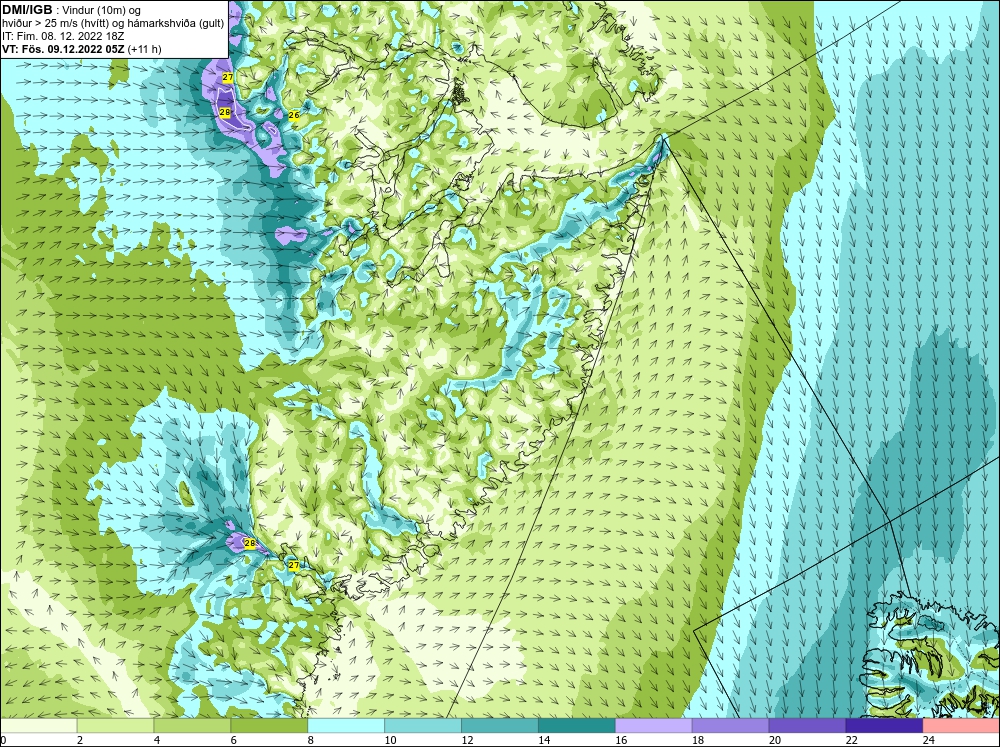Click the yellow '26' max gust label
The width and height of the screenshot is (1000, 747).
(x=294, y=115)
